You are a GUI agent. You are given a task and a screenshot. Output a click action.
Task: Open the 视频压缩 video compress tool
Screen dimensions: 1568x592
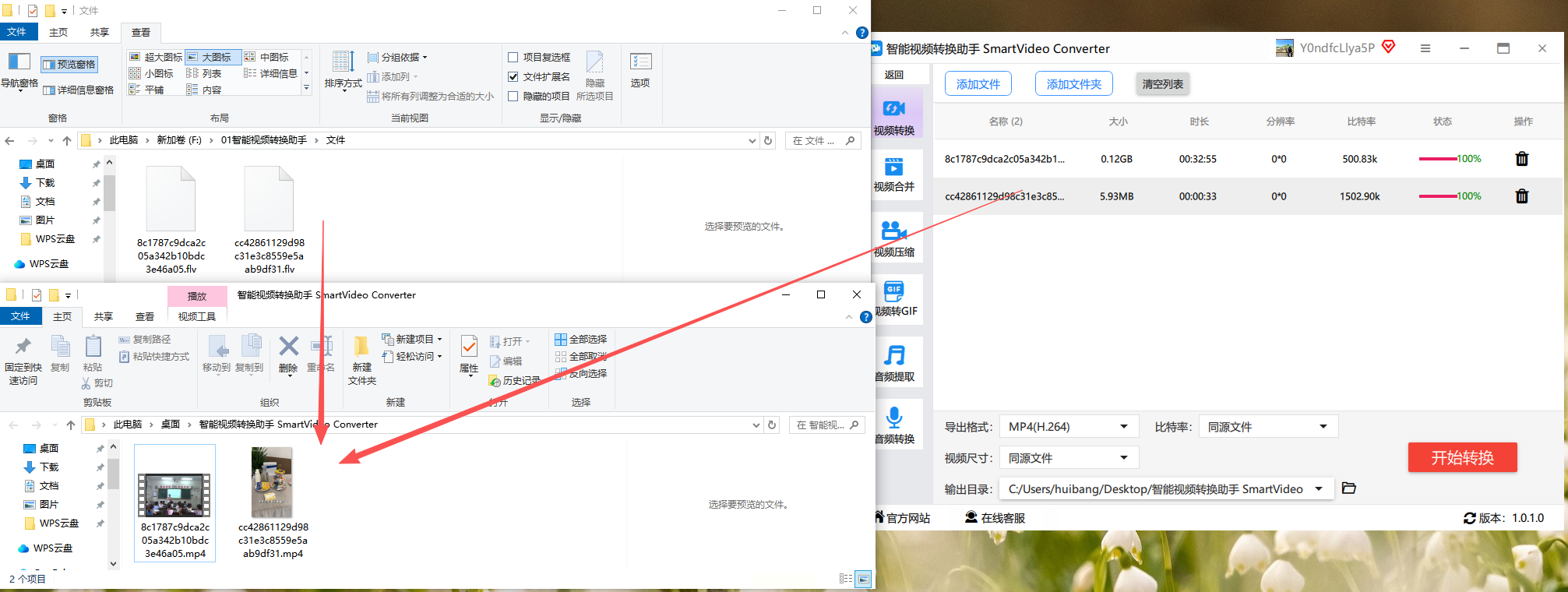click(894, 239)
